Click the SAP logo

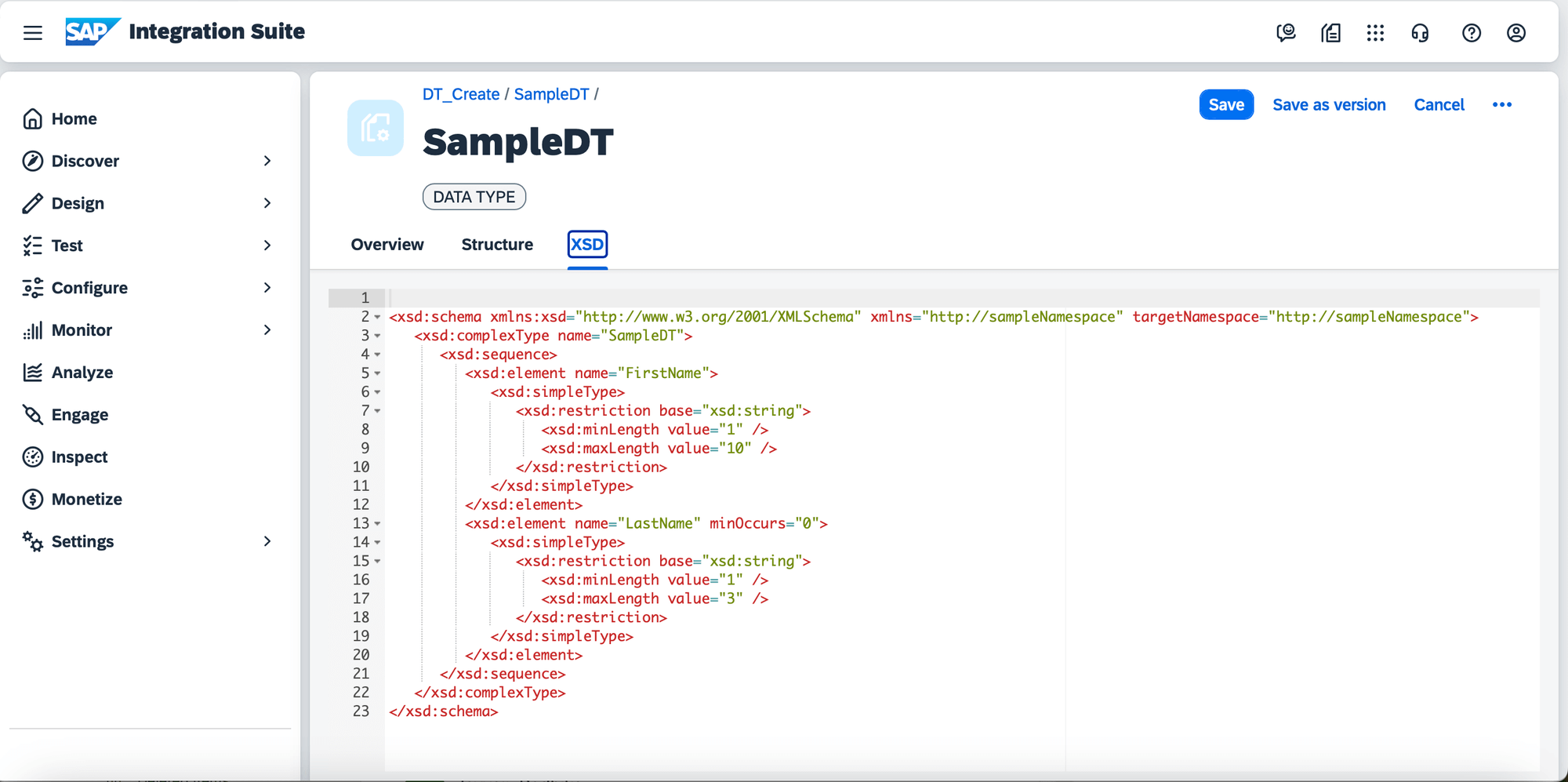[92, 31]
